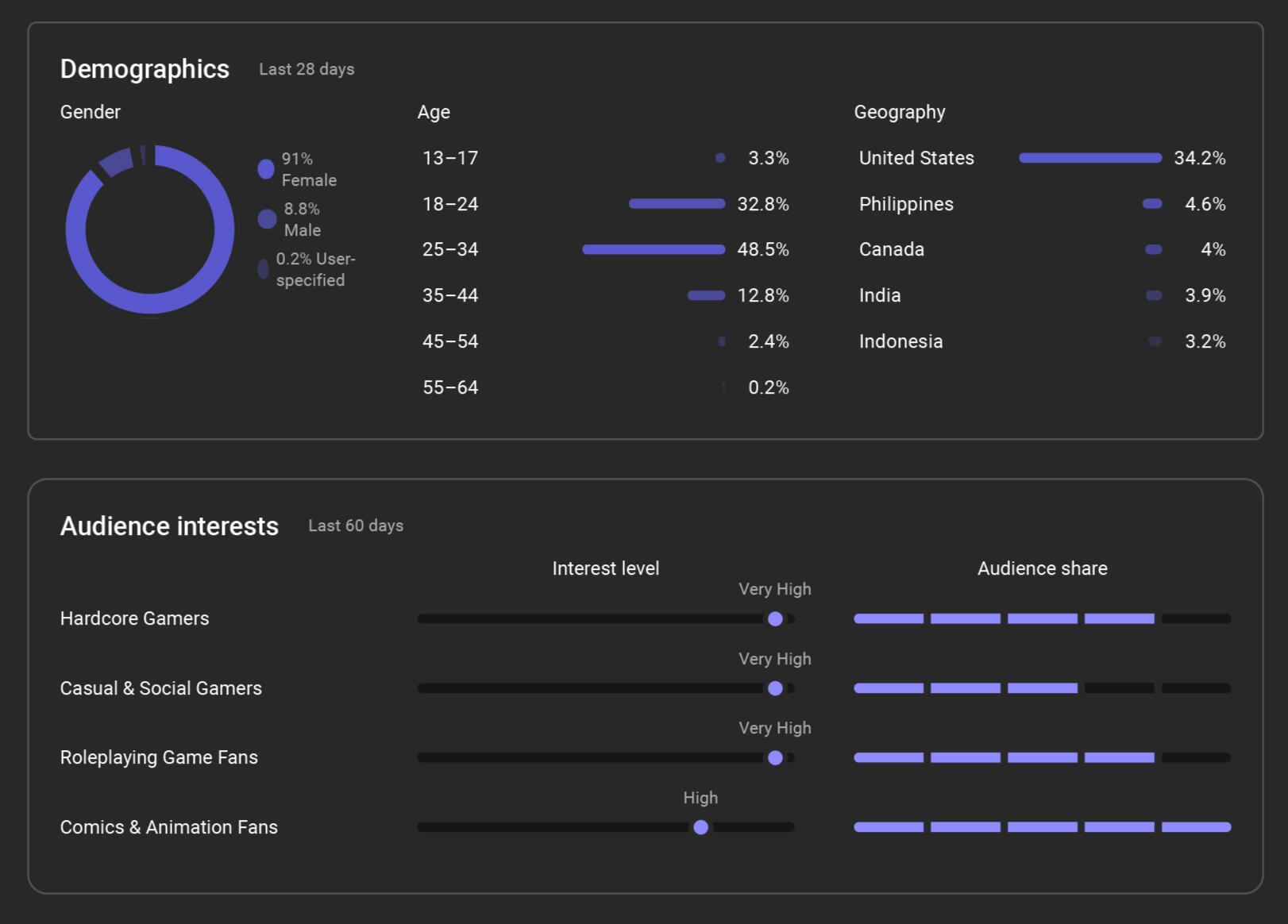
Task: Select the 18–24 age bar
Action: point(677,204)
